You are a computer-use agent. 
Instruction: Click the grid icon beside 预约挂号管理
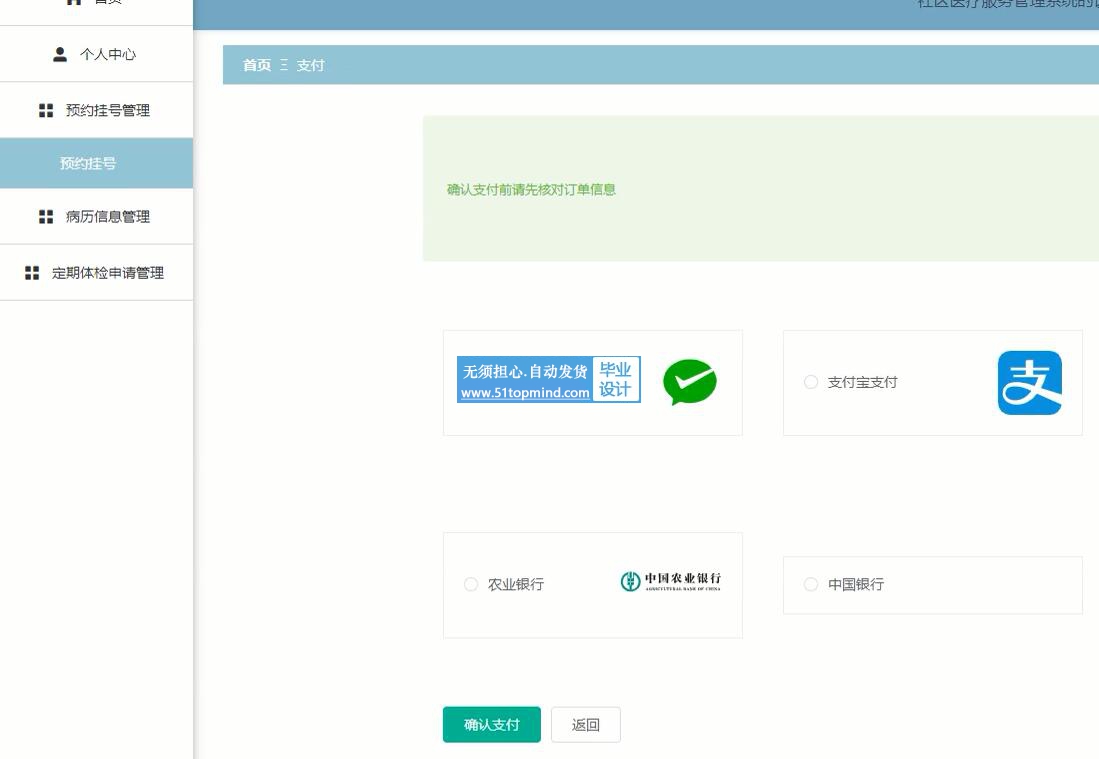pos(46,110)
